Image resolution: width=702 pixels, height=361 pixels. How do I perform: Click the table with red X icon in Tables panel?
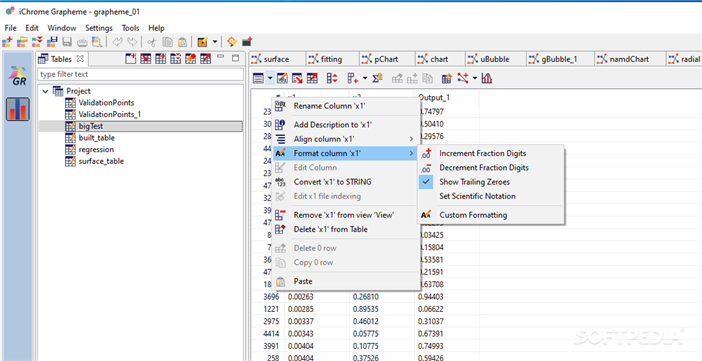(146, 59)
